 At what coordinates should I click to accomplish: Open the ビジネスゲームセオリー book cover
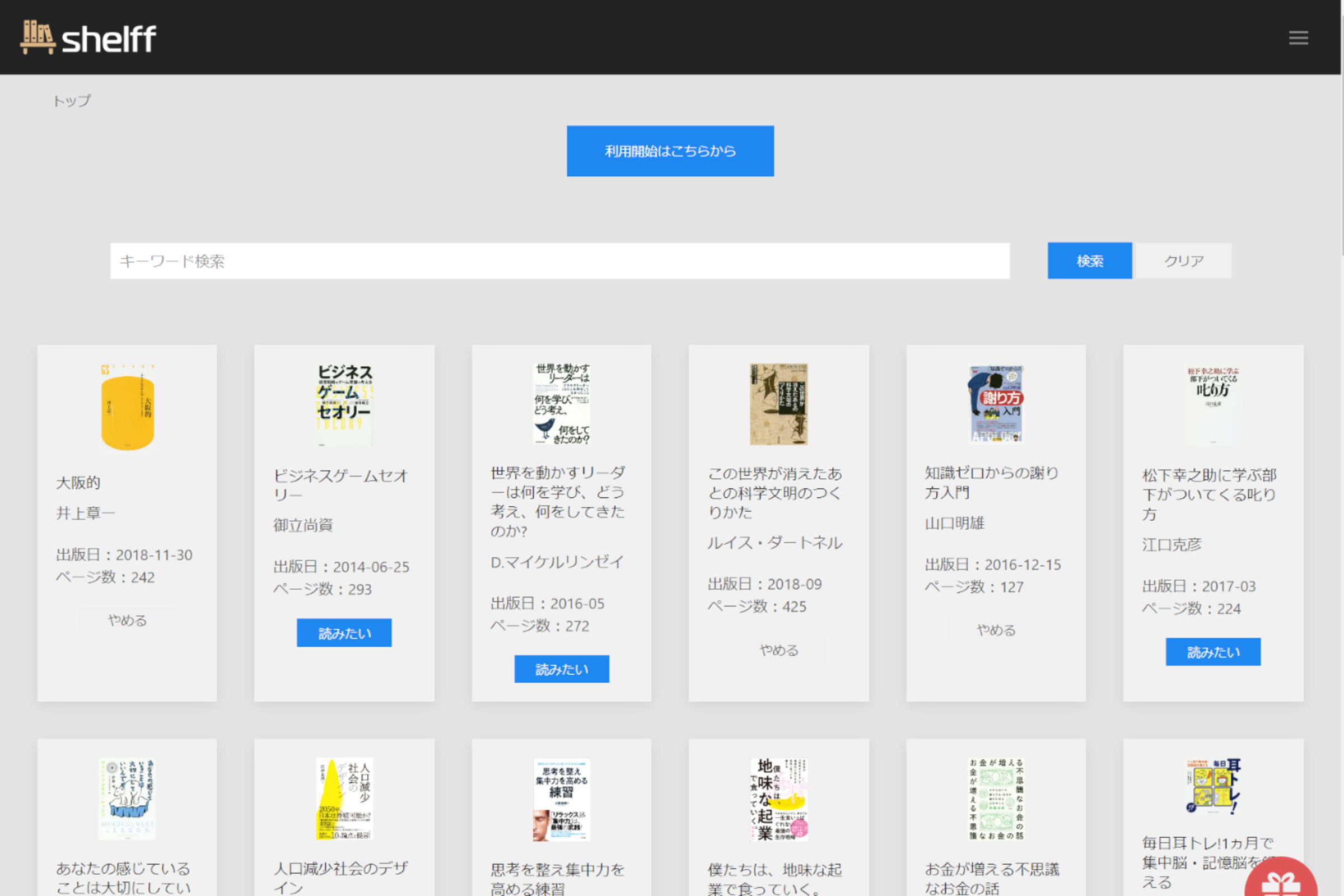pyautogui.click(x=344, y=404)
